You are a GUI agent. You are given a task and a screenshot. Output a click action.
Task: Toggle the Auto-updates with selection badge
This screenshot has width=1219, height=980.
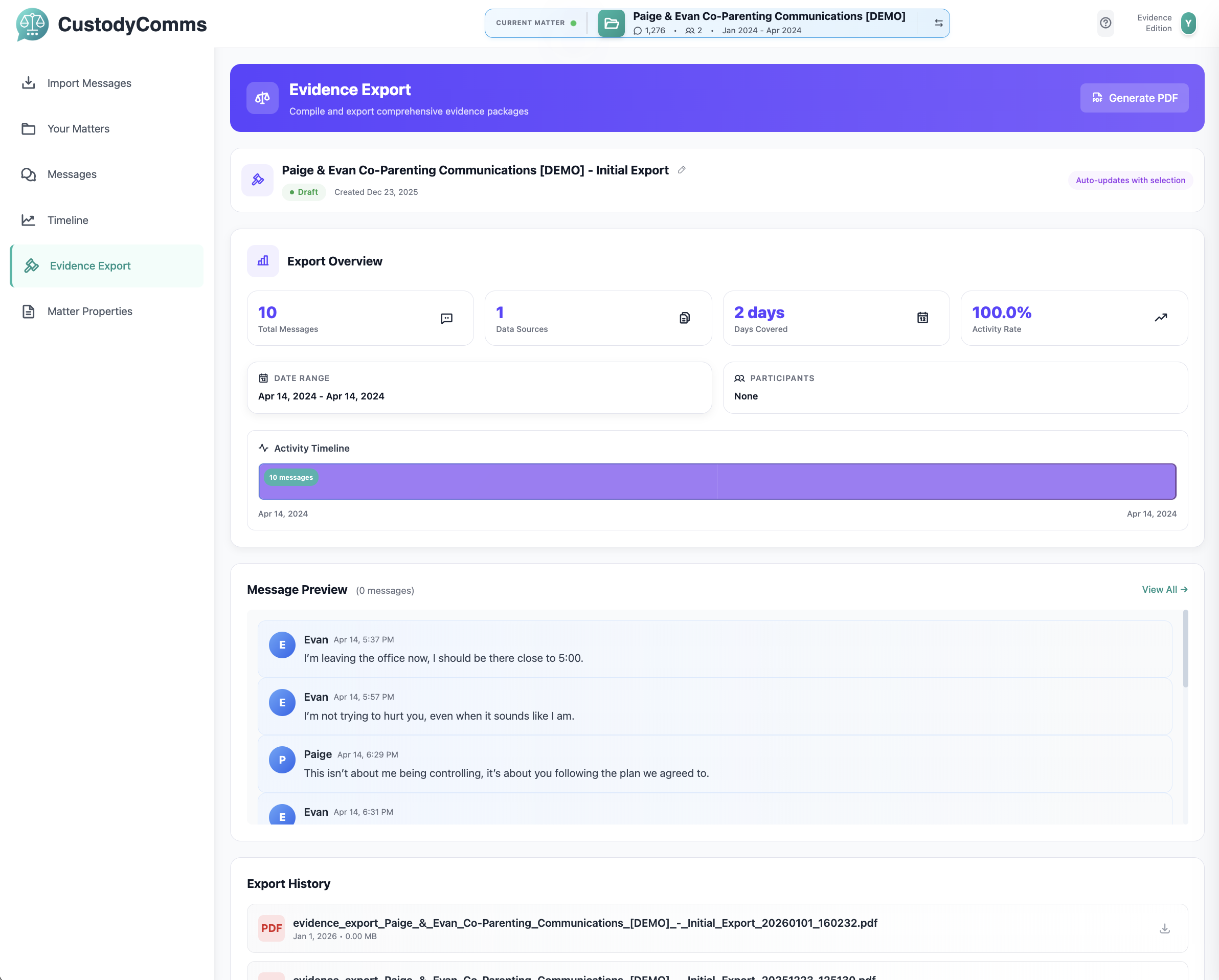1130,180
